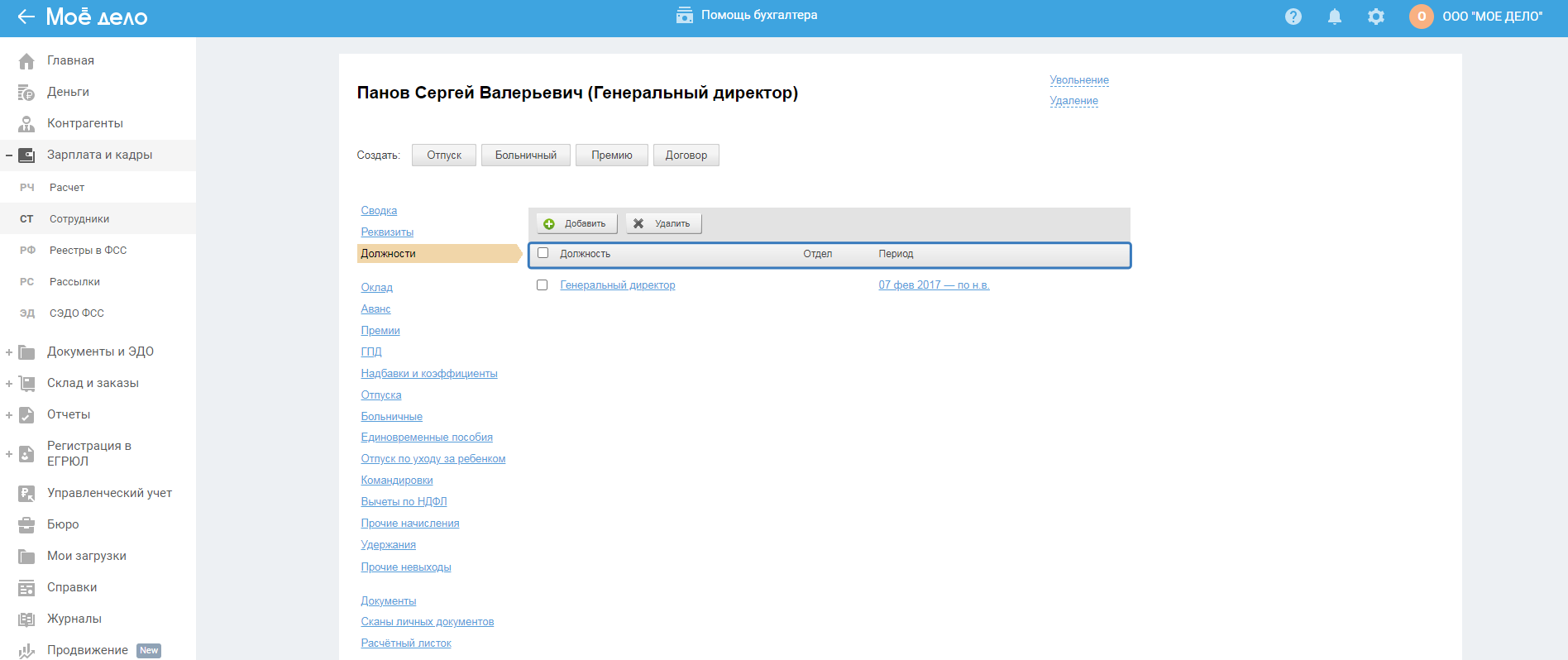This screenshot has height=660, width=1568.
Task: Create an Отпуск record
Action: pos(444,155)
